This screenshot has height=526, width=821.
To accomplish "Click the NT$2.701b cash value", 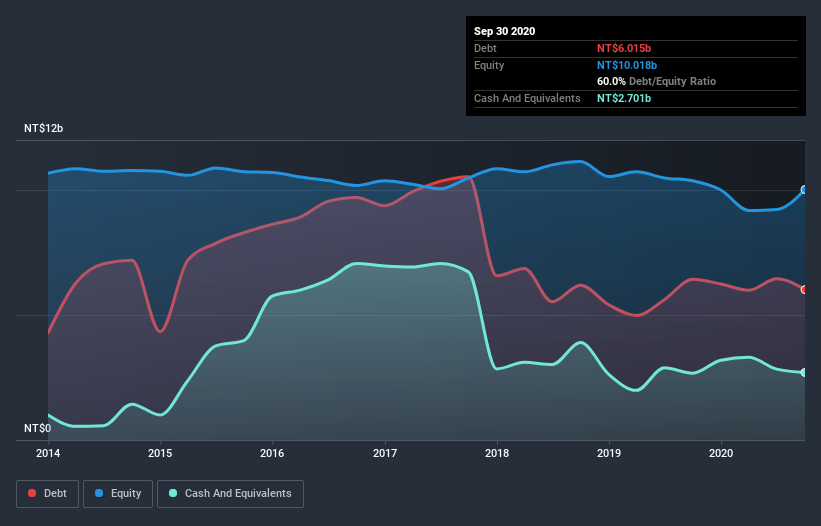I will tap(624, 98).
